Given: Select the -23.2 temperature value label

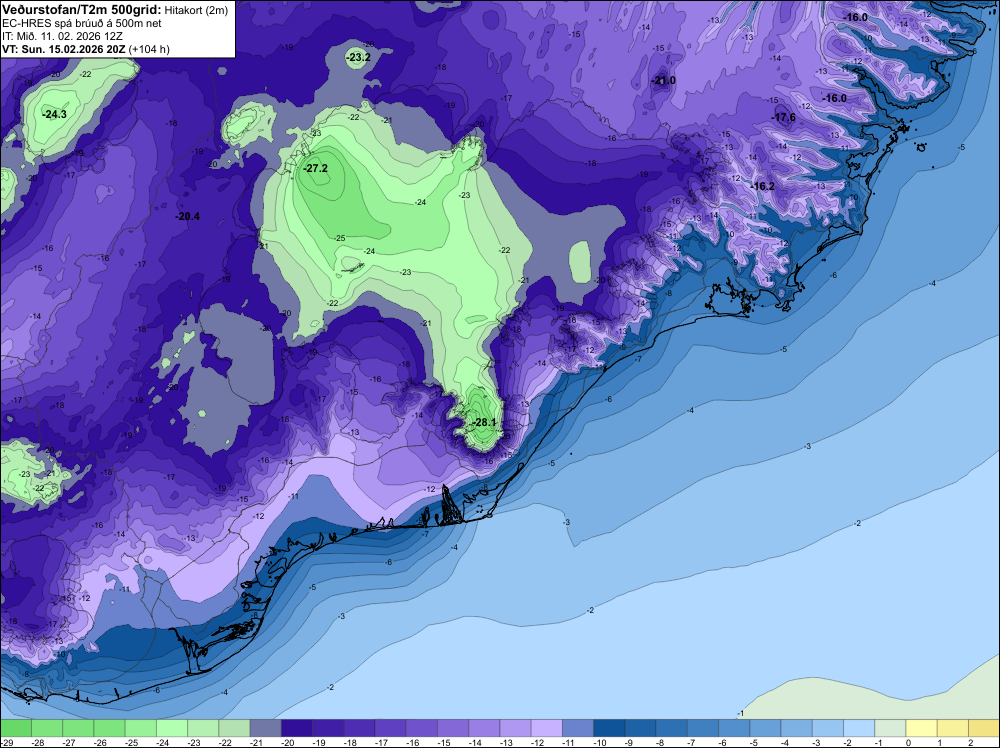Looking at the screenshot, I should pos(358,57).
